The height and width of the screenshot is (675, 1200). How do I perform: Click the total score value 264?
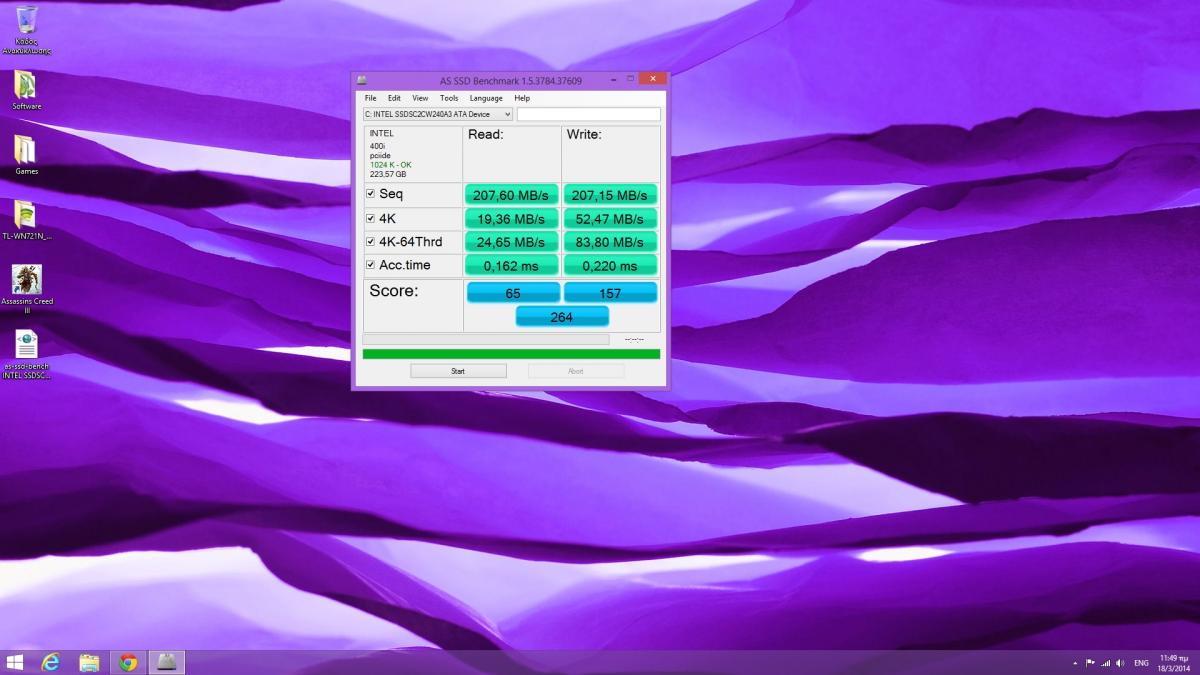click(562, 317)
